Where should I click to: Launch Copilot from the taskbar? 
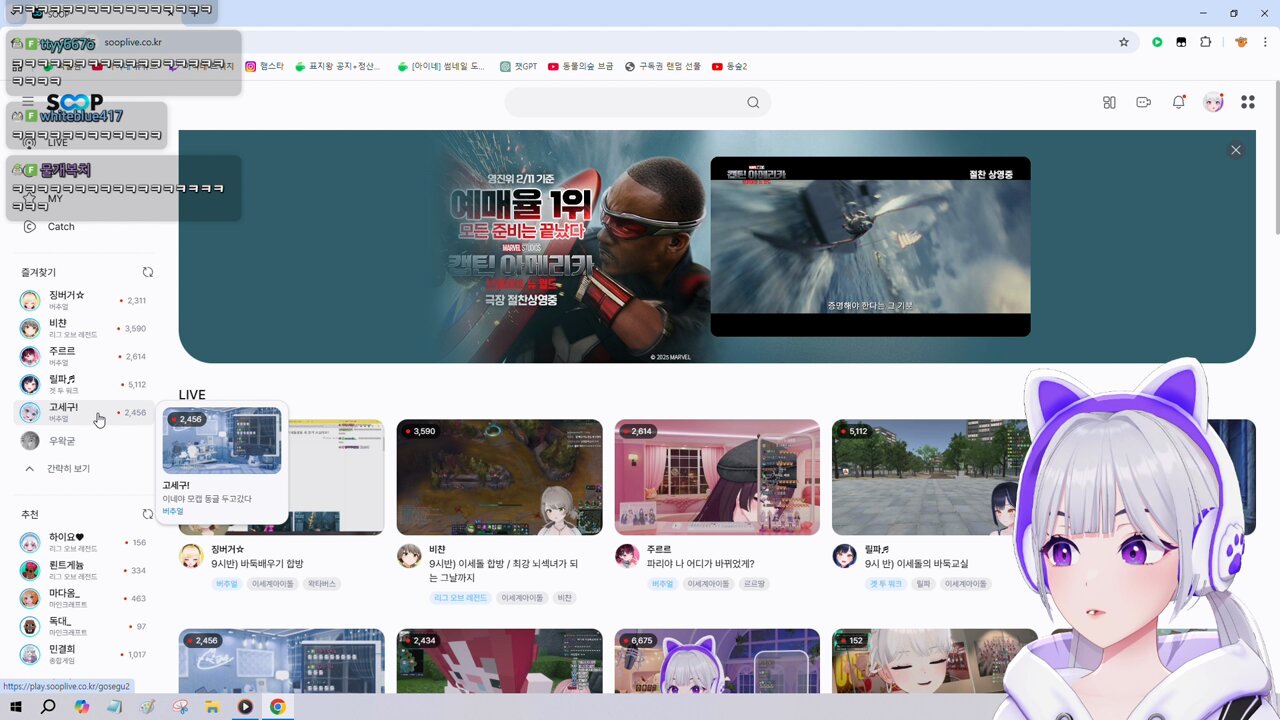tap(81, 707)
